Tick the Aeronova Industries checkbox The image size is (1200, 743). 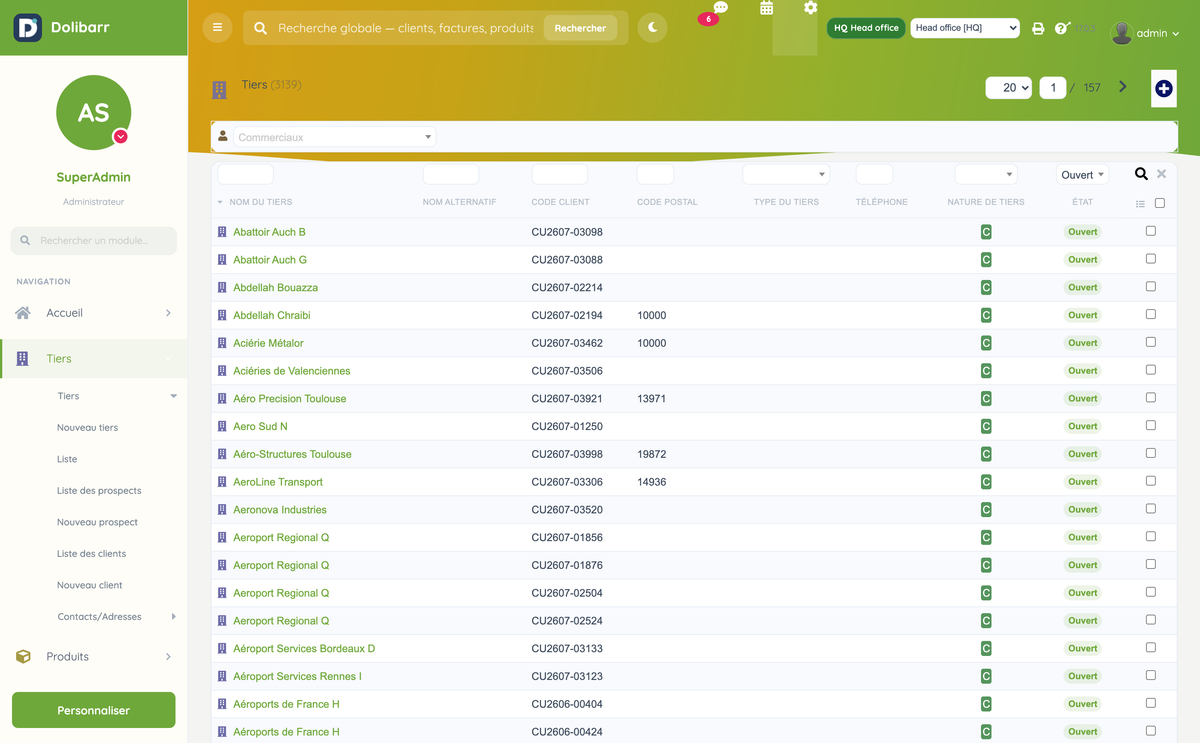pos(1151,509)
